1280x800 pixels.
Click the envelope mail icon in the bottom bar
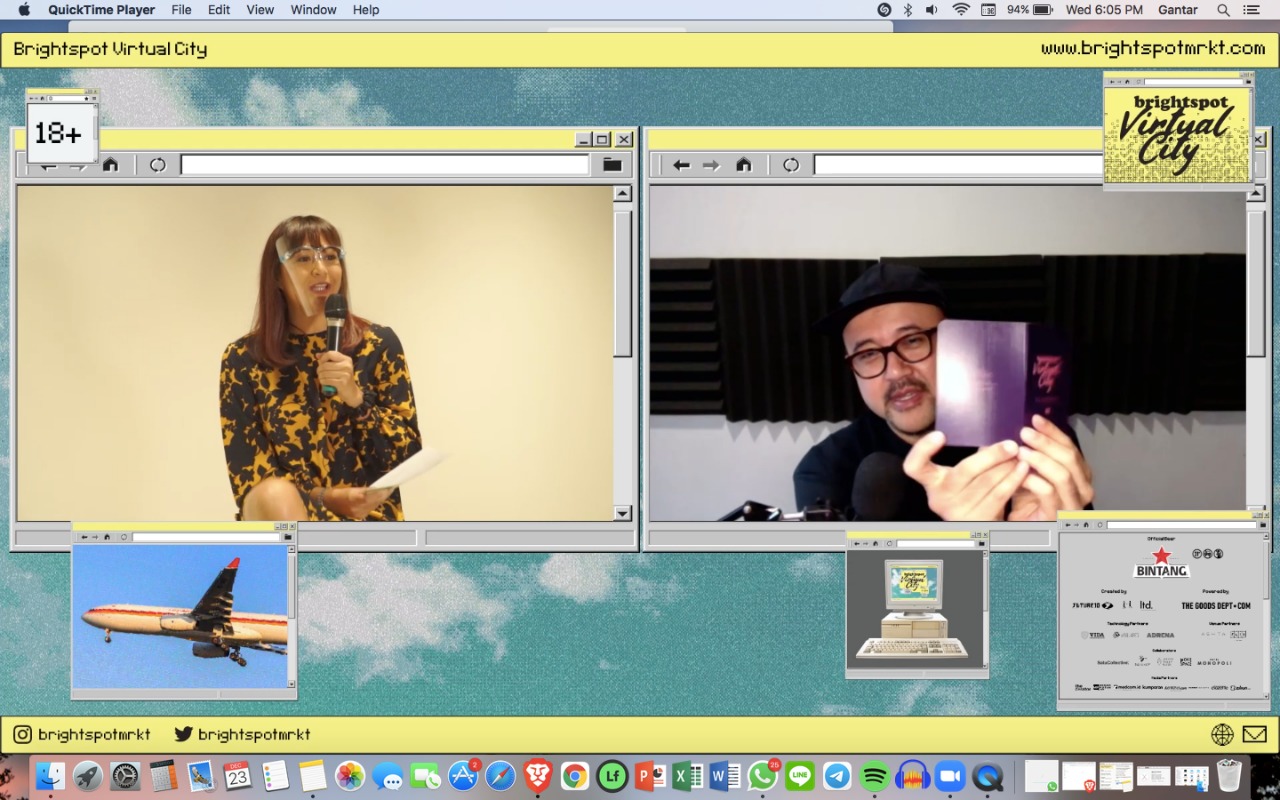(1254, 734)
